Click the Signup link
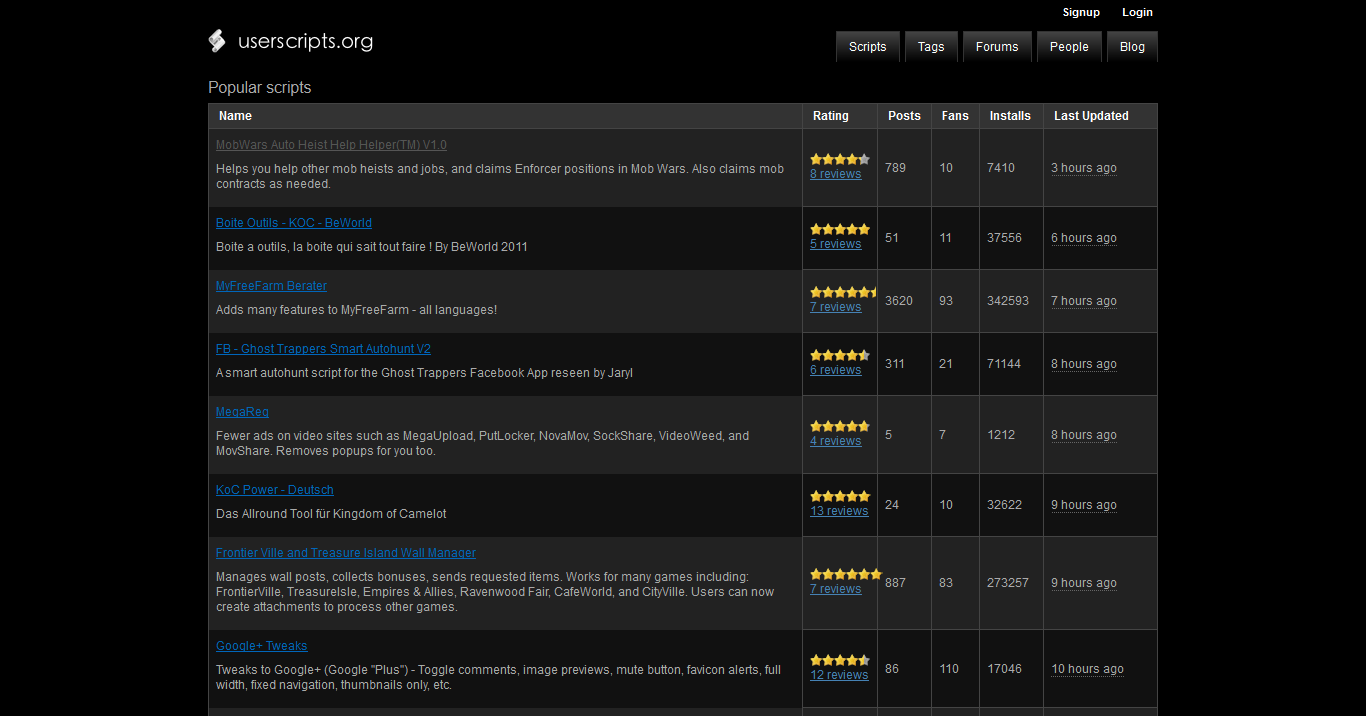Viewport: 1366px width, 716px height. (x=1081, y=13)
